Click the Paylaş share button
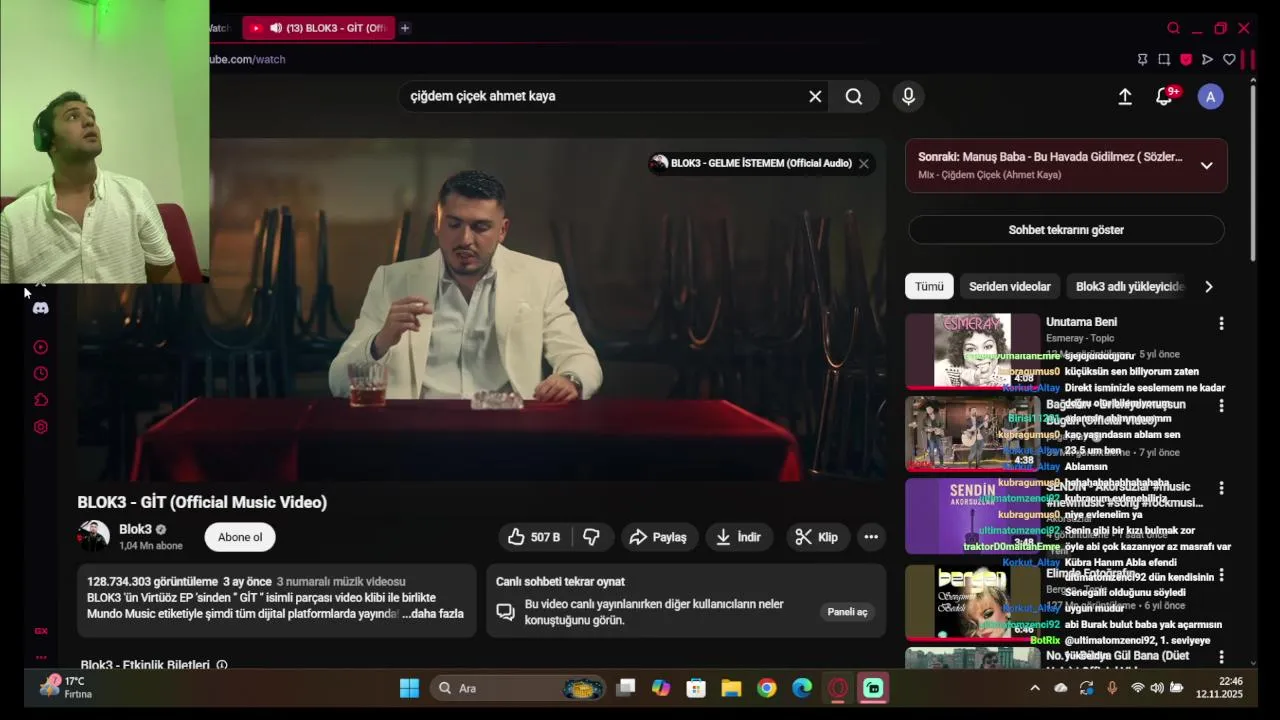This screenshot has height=720, width=1280. (x=657, y=537)
